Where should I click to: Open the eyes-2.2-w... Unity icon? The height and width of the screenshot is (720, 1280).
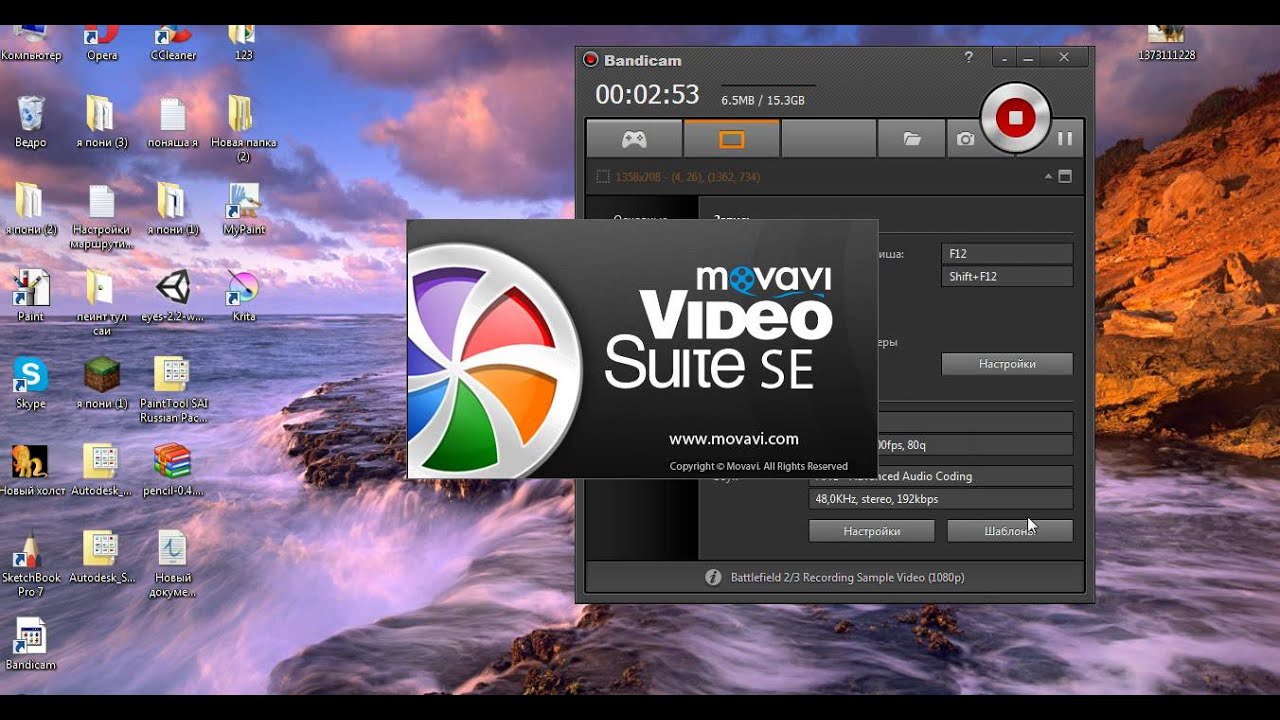(x=173, y=295)
